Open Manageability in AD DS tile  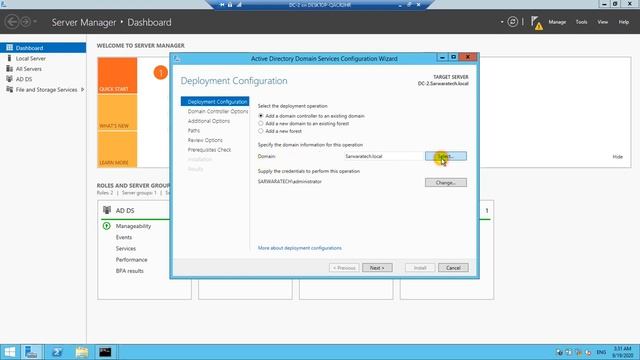133,226
